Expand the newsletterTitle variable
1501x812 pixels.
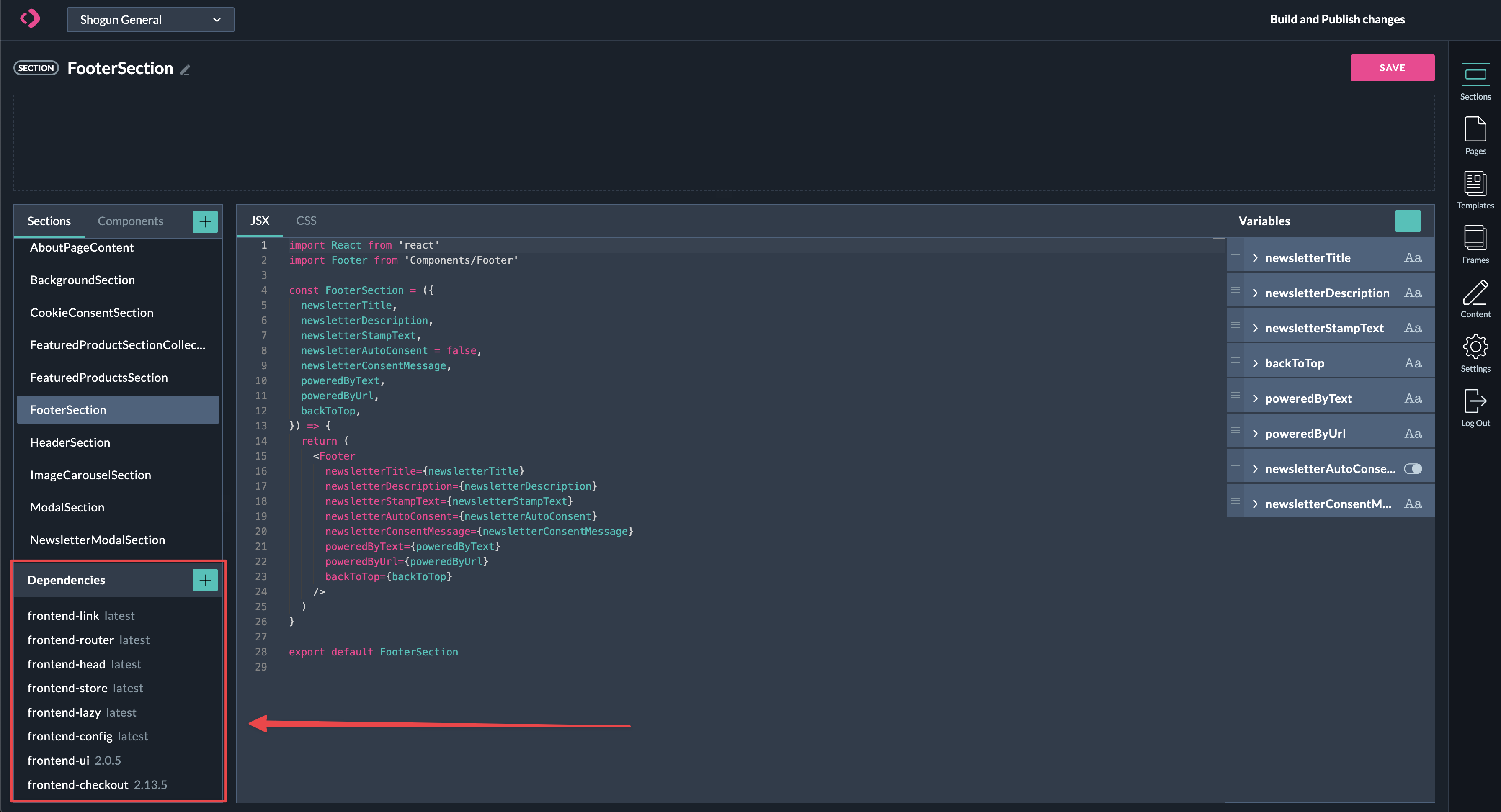coord(1255,258)
